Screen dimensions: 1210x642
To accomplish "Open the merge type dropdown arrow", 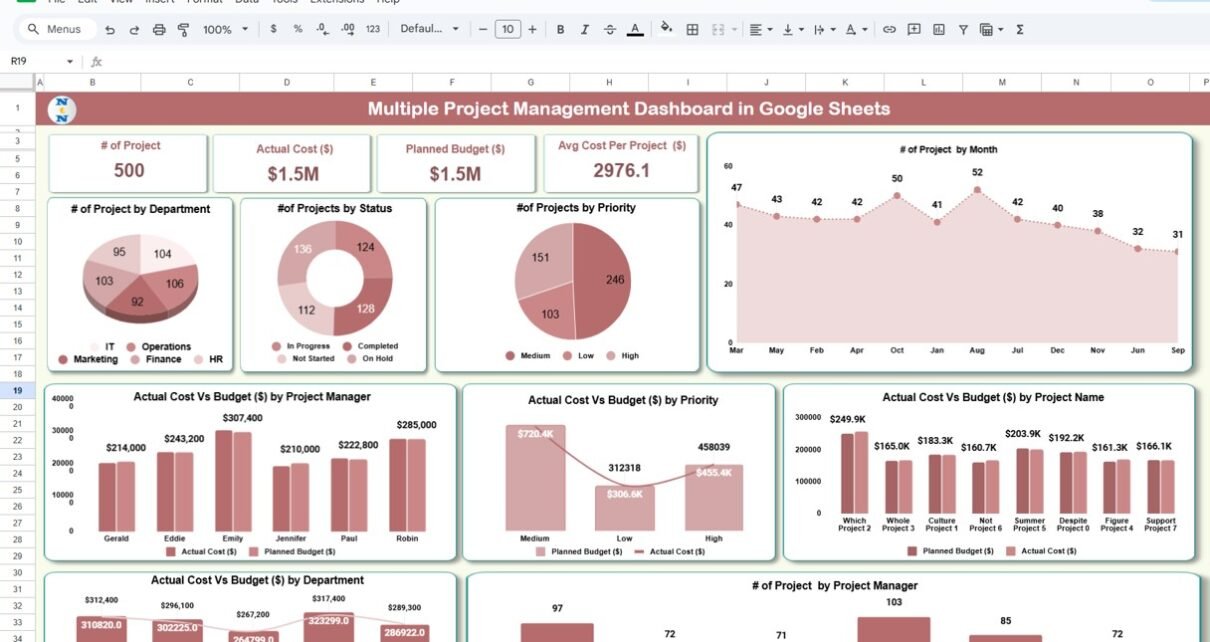I will (x=735, y=30).
